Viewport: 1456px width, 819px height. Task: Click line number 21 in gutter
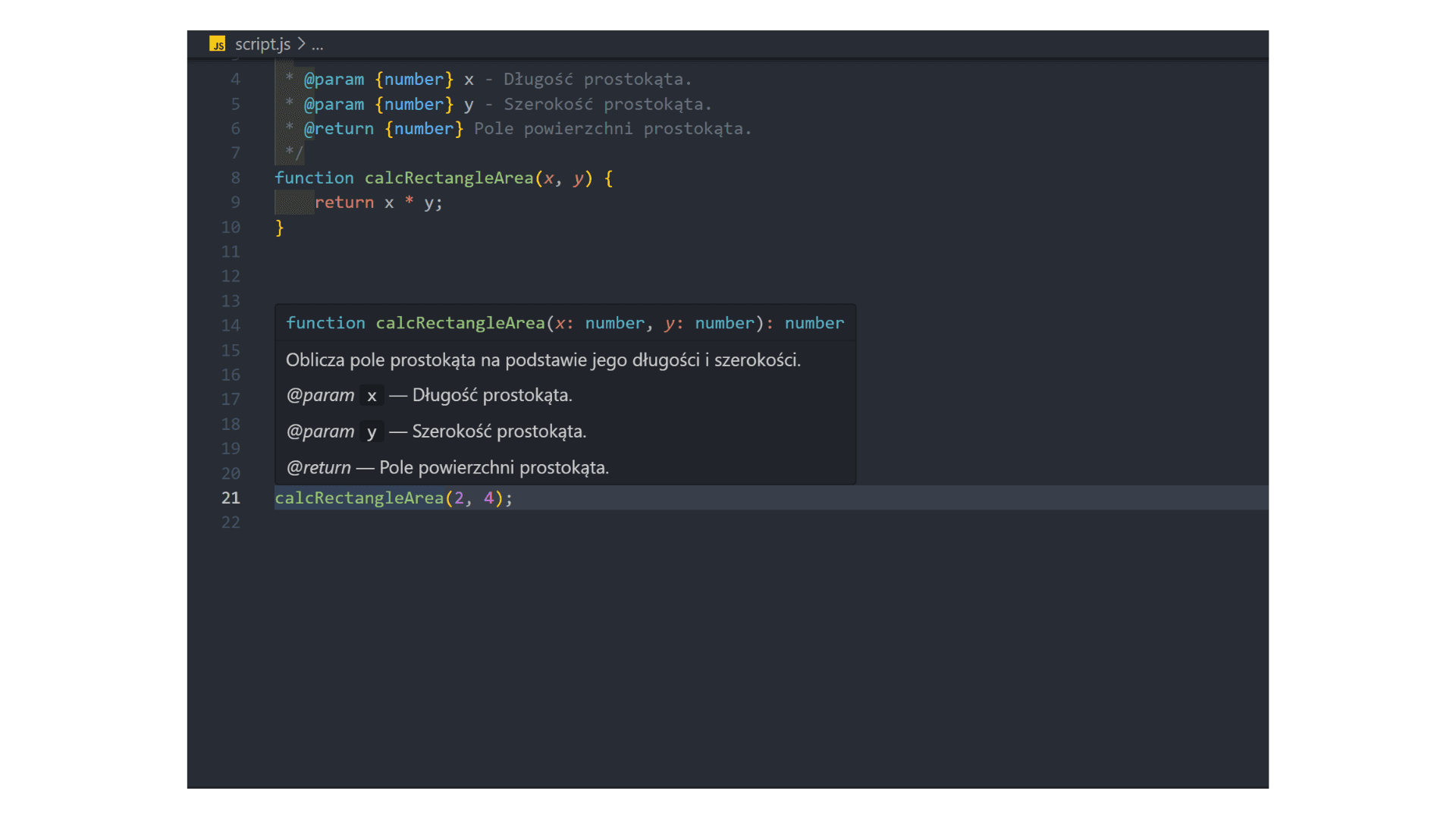click(231, 498)
